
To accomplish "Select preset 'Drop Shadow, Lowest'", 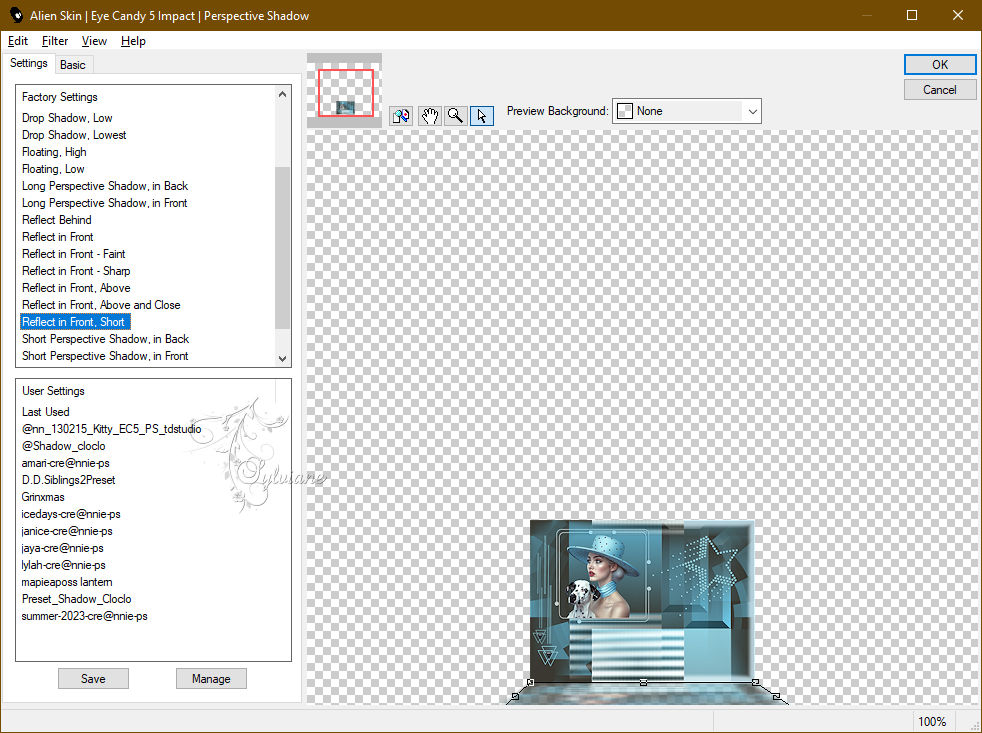I will [74, 135].
